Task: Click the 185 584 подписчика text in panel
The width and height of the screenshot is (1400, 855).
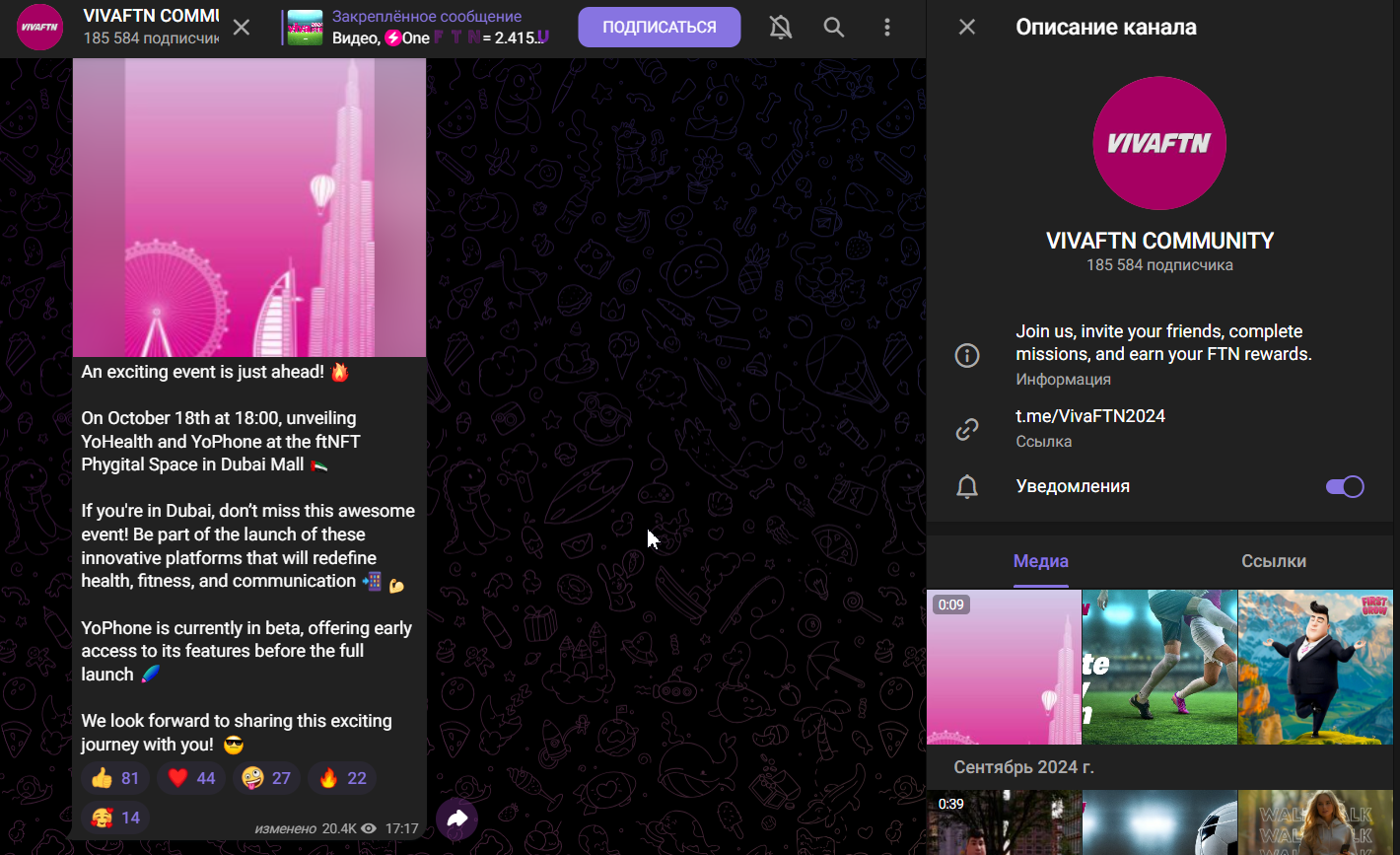Action: coord(1159,264)
